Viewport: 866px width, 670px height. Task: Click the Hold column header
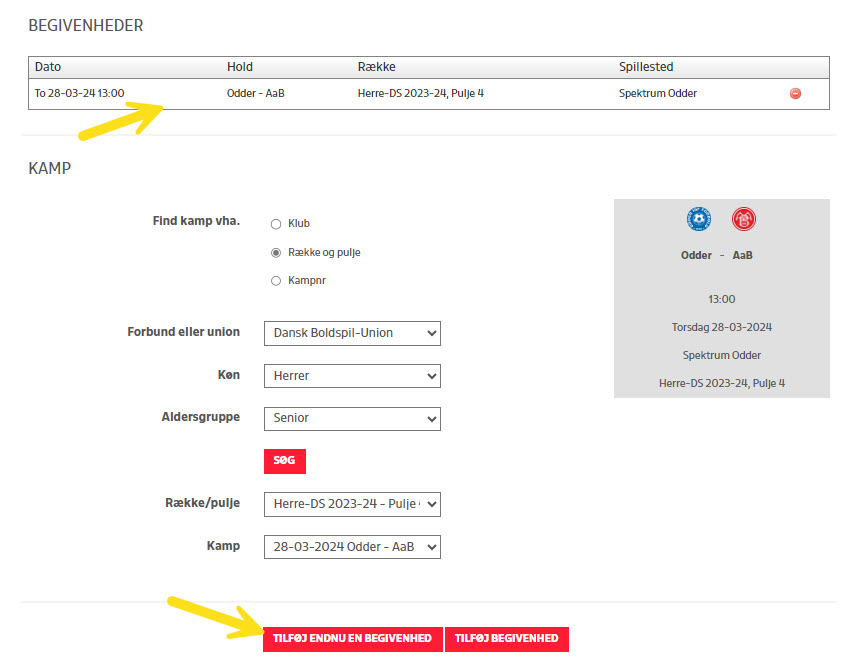tap(240, 67)
